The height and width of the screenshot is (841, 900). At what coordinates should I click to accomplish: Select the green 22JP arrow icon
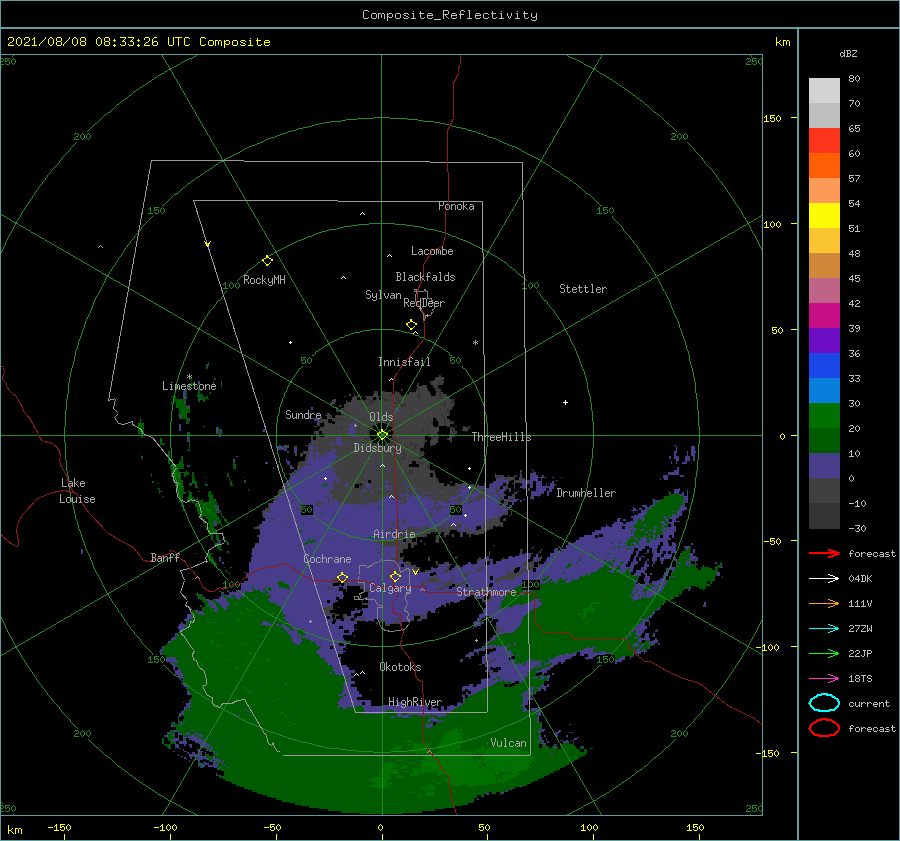[x=824, y=653]
